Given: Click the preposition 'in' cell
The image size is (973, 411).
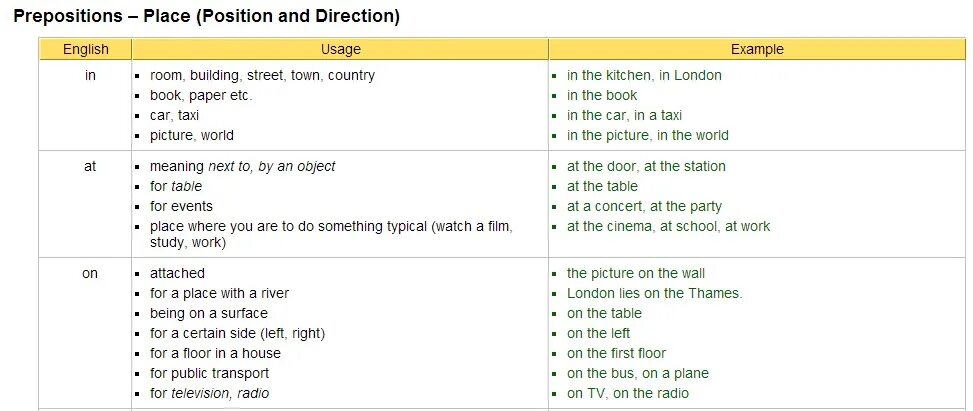Looking at the screenshot, I should [90, 75].
